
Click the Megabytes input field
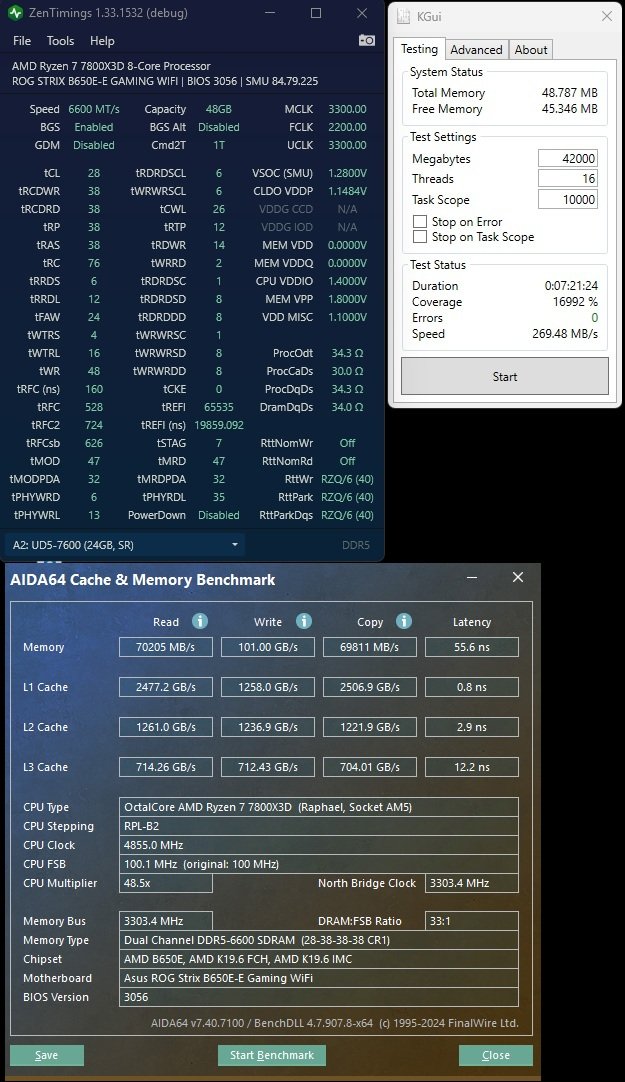click(x=568, y=158)
